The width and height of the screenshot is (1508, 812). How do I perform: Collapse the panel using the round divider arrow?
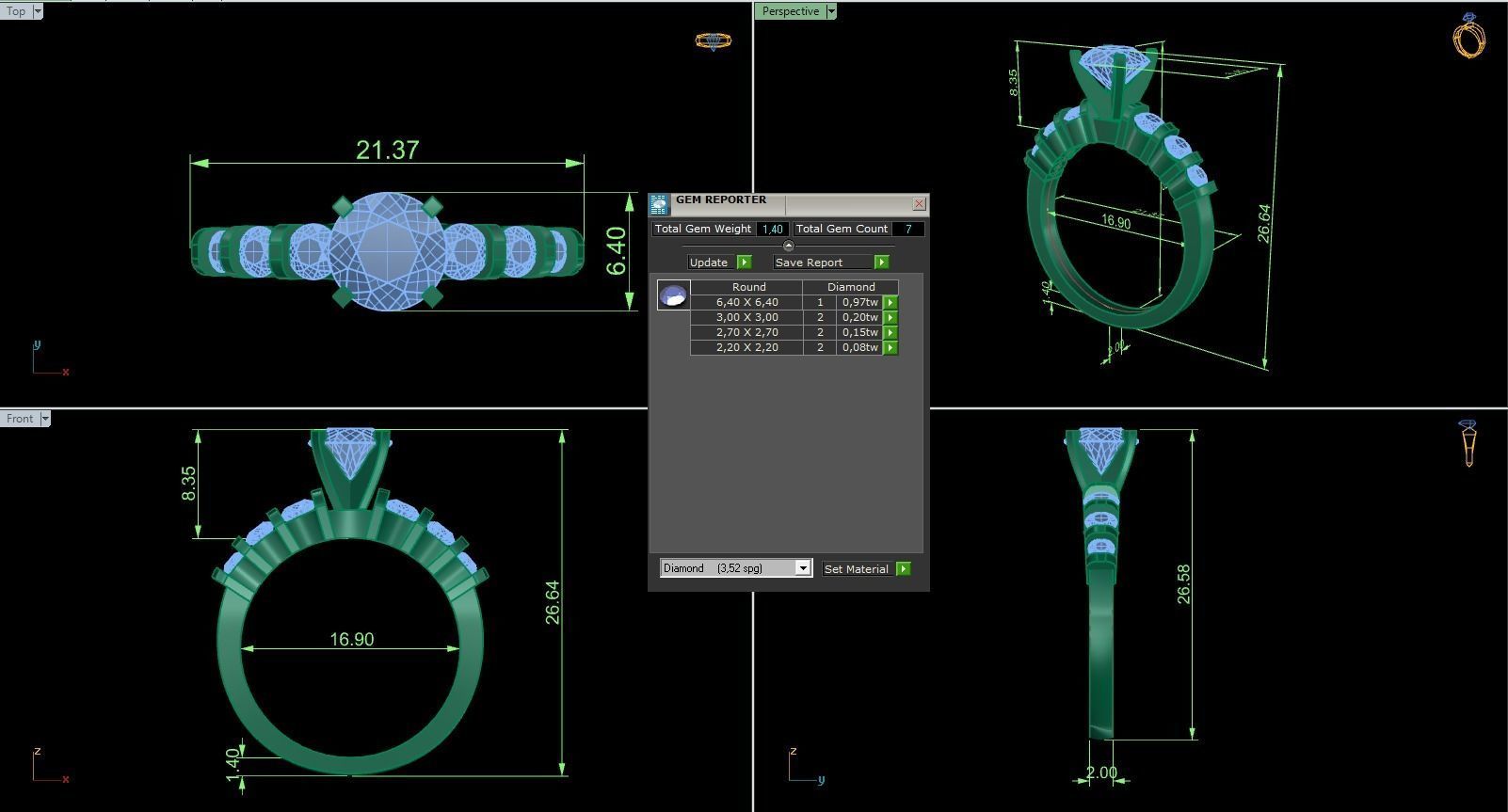coord(789,246)
